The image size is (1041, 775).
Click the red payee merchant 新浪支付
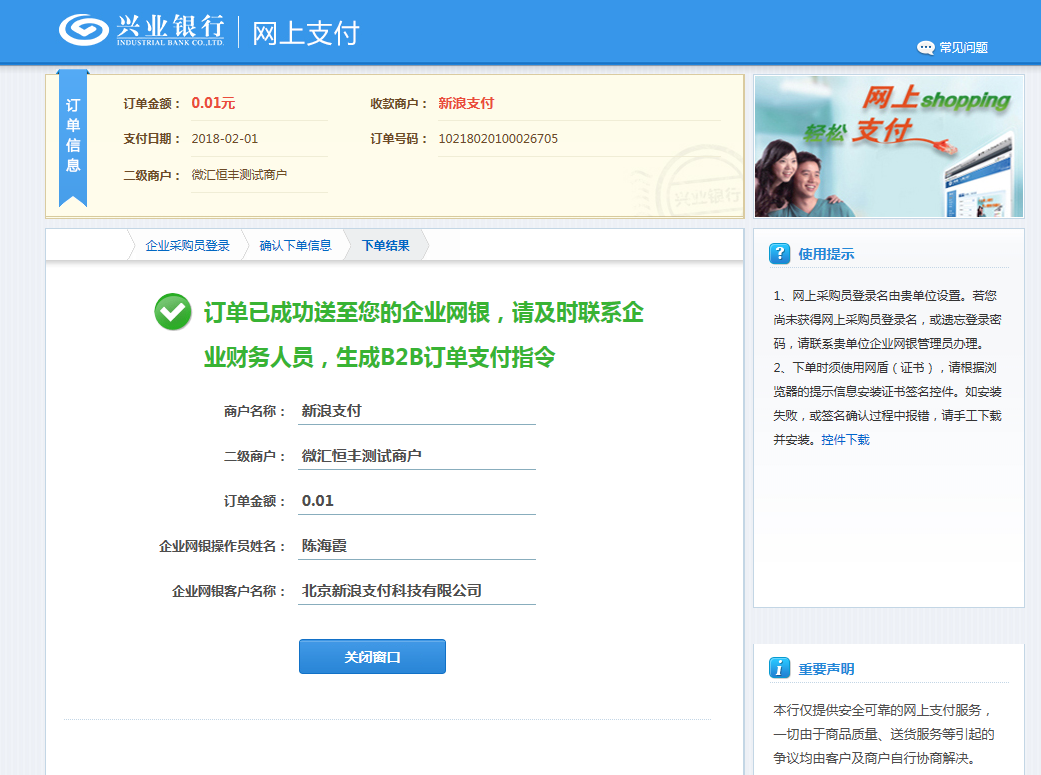pos(466,103)
